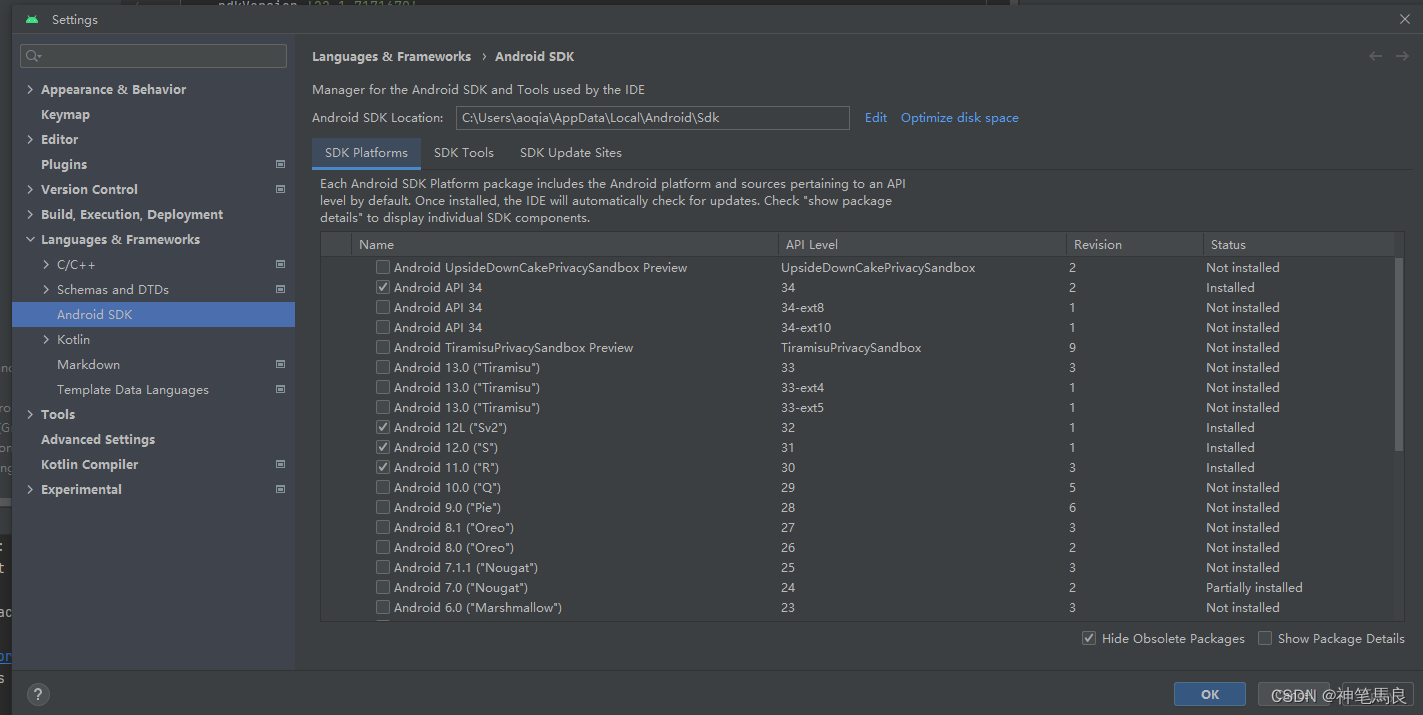This screenshot has width=1423, height=715.
Task: Check Android TiramisuPrivacySandbox Preview checkbox
Action: pyautogui.click(x=383, y=347)
